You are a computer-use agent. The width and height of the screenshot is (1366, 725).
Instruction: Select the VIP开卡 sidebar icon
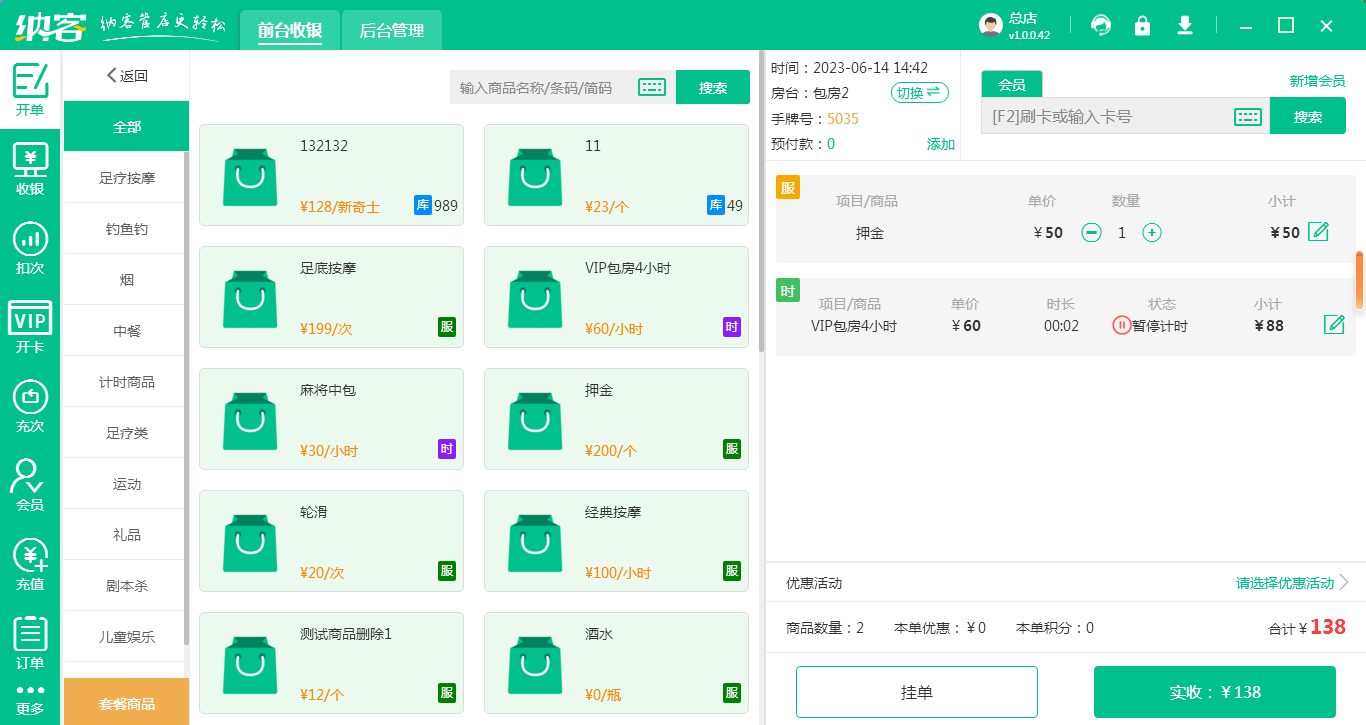click(30, 322)
